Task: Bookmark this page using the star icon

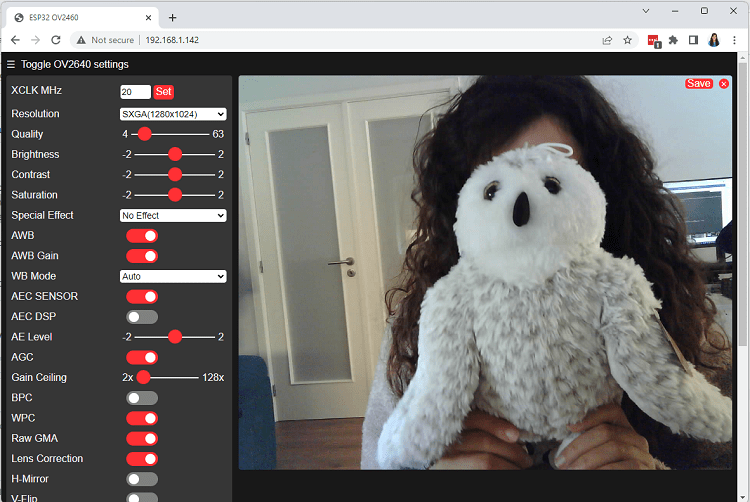Action: pyautogui.click(x=627, y=40)
